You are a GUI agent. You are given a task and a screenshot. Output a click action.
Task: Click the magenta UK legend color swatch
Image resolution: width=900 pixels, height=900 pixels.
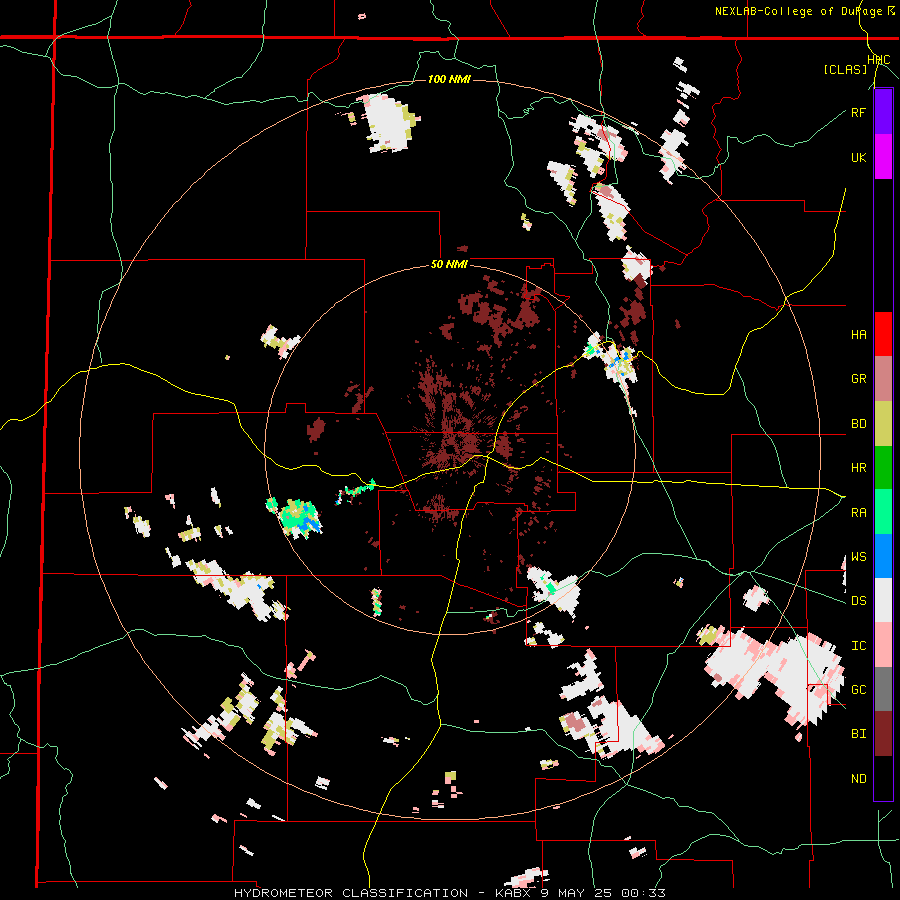883,157
